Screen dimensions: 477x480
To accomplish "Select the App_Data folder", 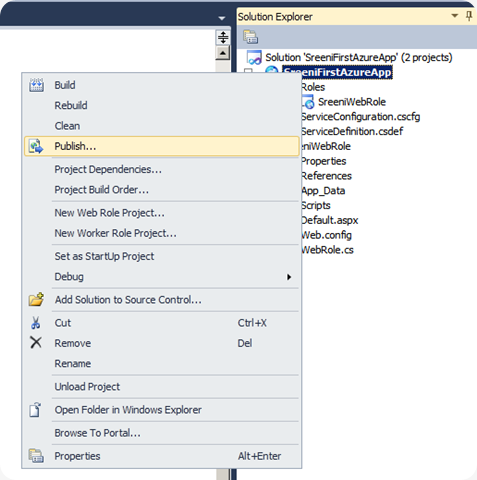I will point(323,191).
